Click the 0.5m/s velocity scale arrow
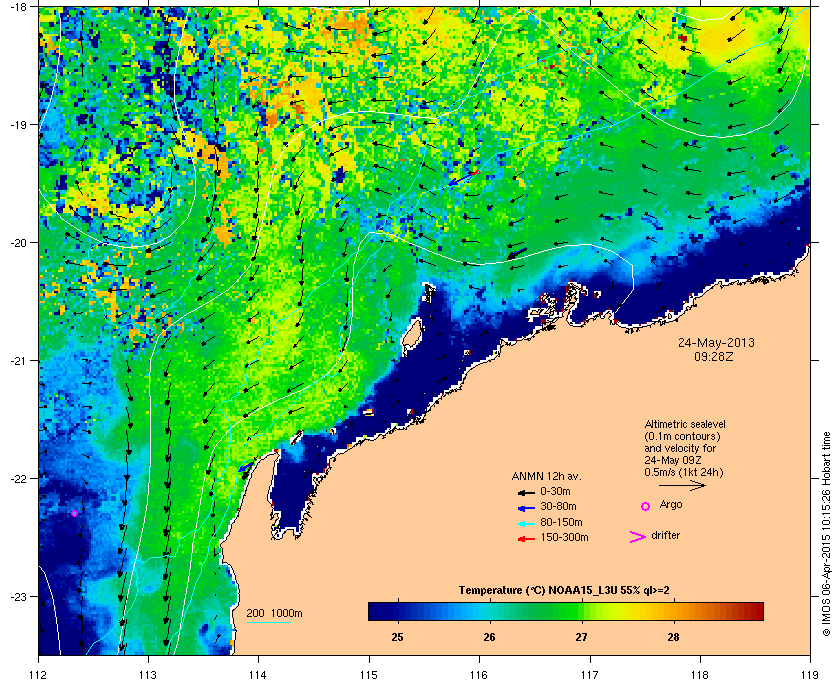The width and height of the screenshot is (840, 680). (x=682, y=486)
